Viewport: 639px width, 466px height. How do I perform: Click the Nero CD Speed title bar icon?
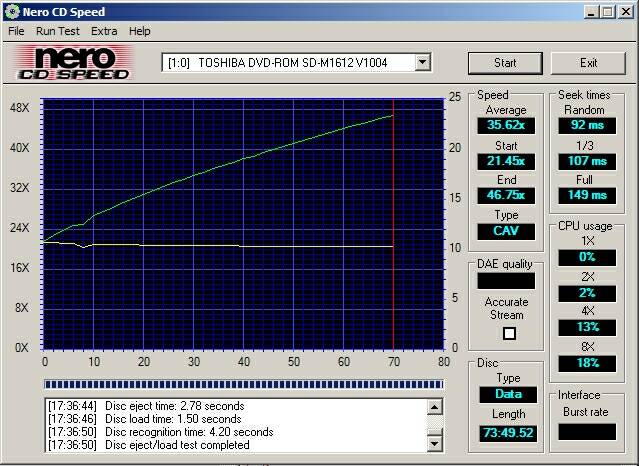(11, 11)
